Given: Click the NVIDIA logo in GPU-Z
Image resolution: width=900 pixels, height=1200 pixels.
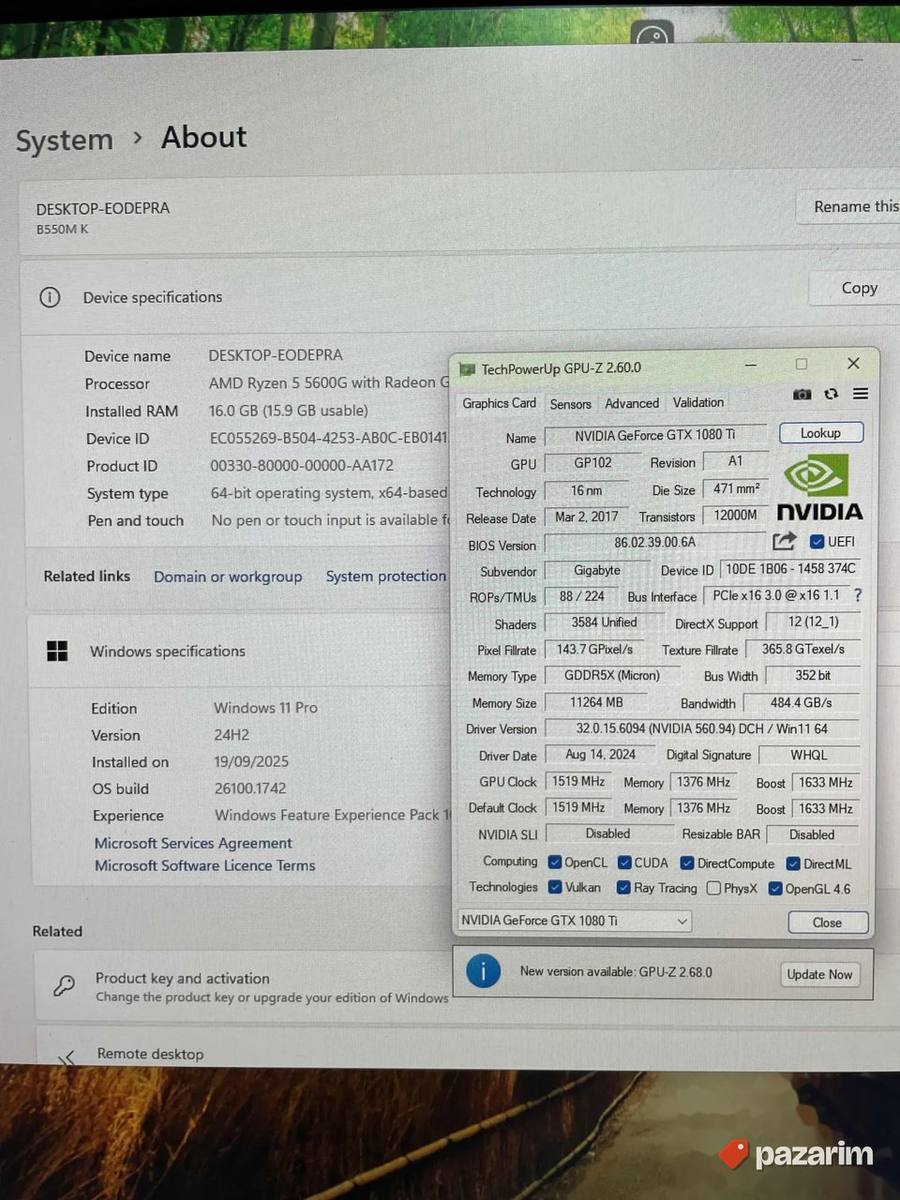Looking at the screenshot, I should (819, 487).
